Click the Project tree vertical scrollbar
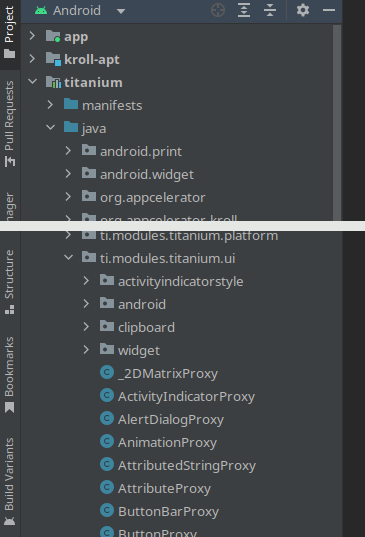The width and height of the screenshot is (365, 537). pos(337,123)
